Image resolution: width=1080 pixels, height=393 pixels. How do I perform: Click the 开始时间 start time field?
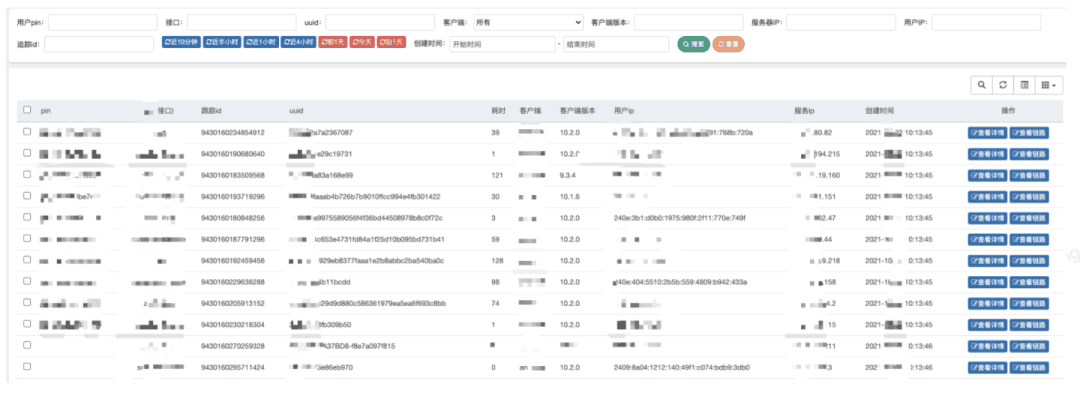tap(502, 44)
